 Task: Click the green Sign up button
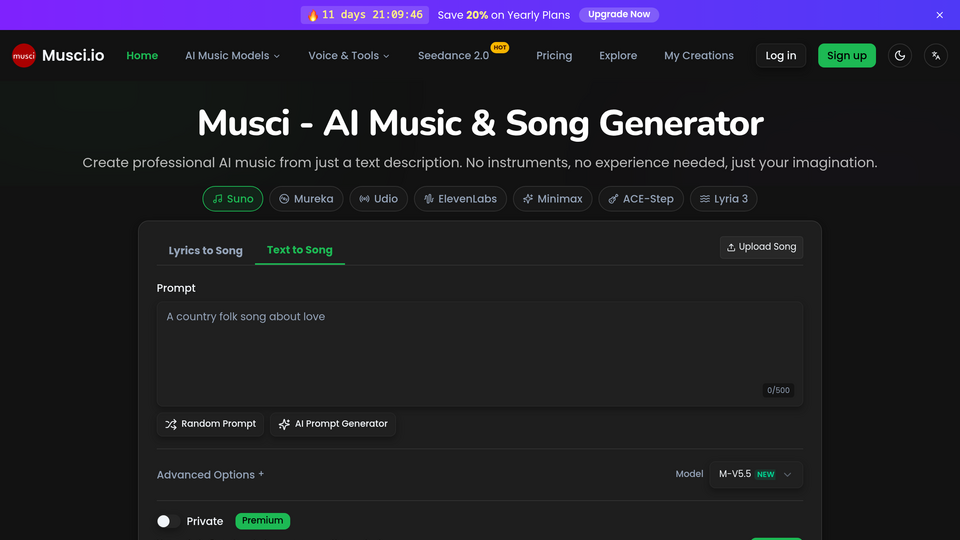click(x=847, y=56)
